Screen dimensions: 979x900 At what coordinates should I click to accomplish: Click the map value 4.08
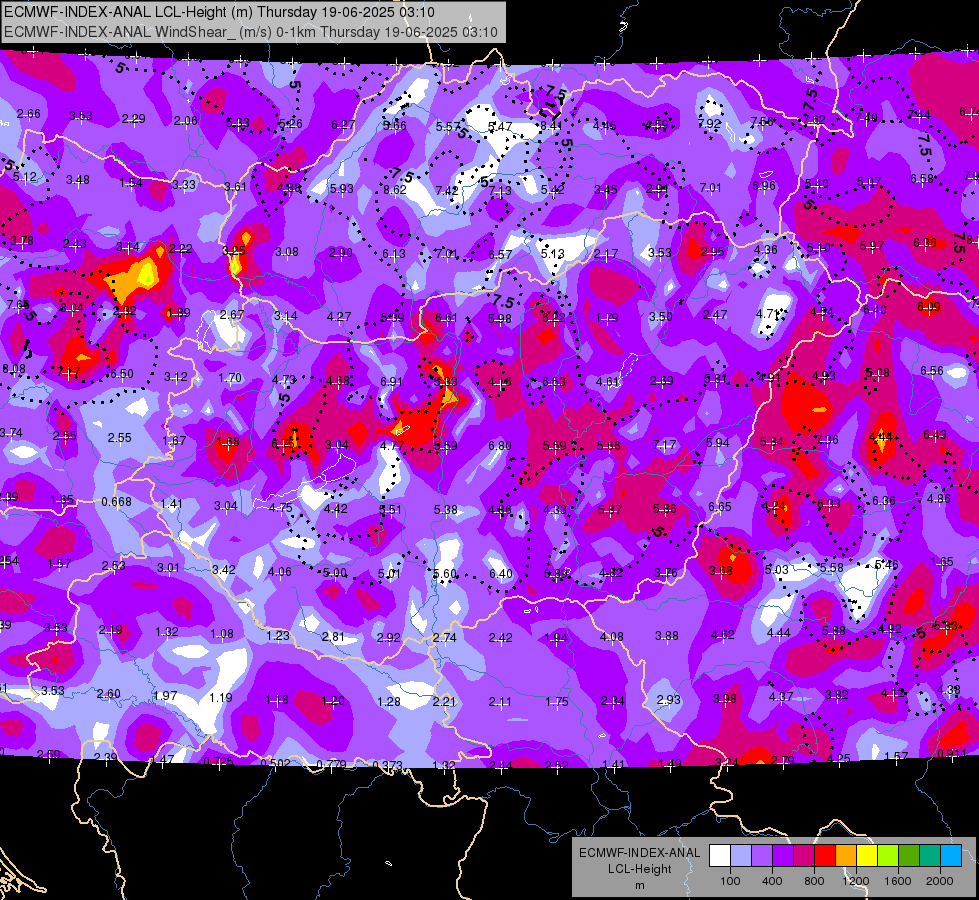click(611, 636)
